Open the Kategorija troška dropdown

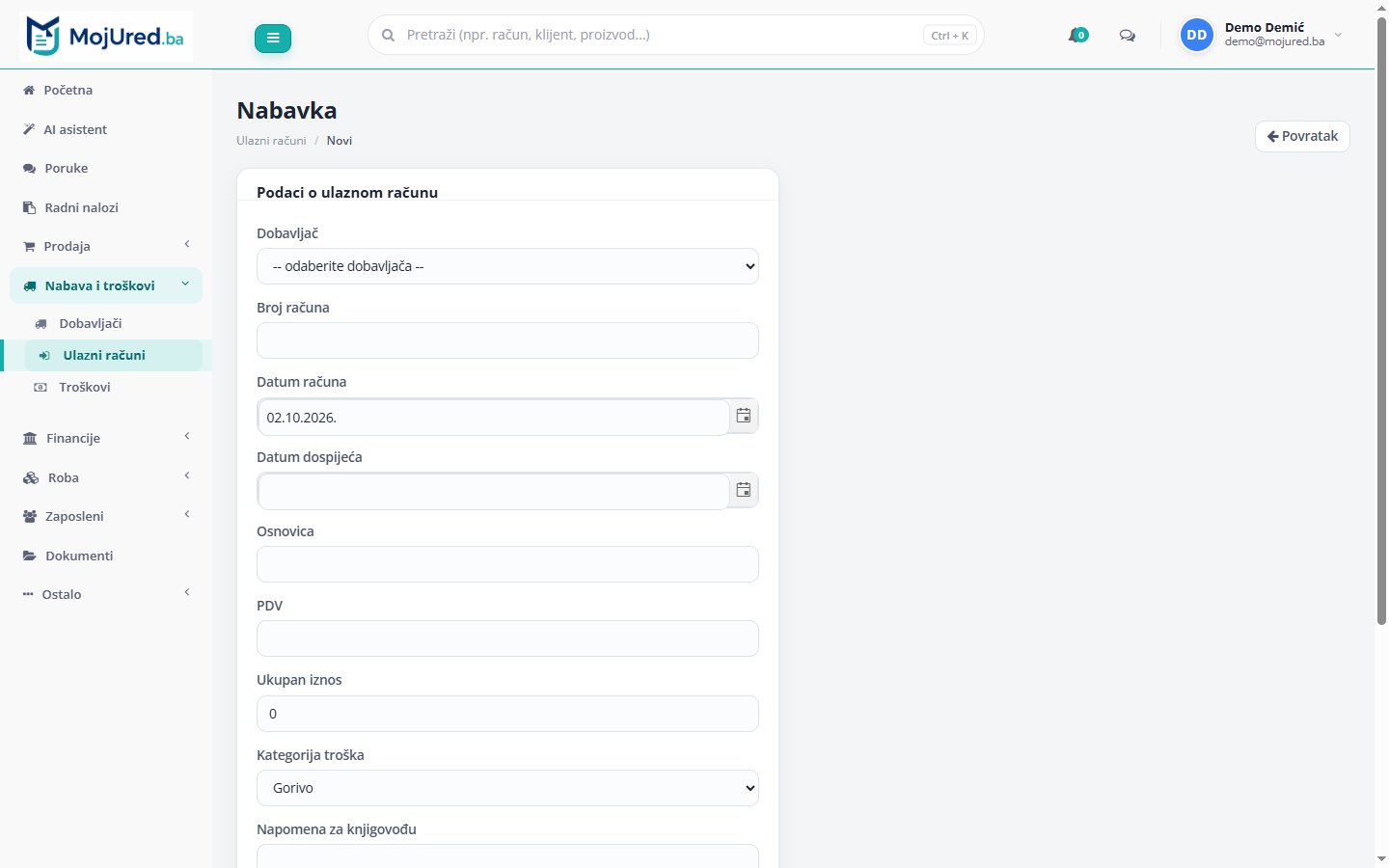pos(507,788)
